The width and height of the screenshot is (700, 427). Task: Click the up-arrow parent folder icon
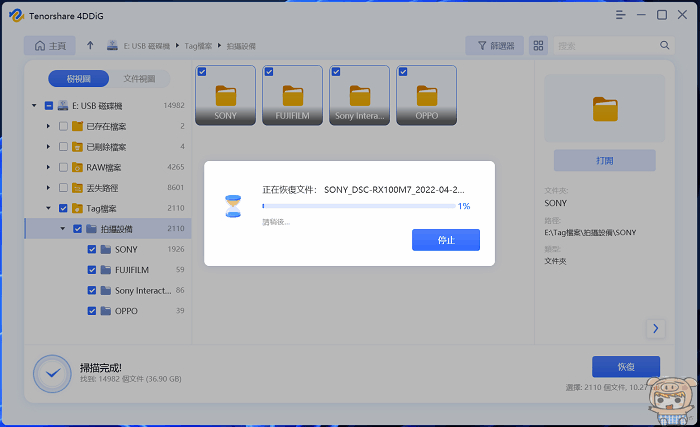pyautogui.click(x=91, y=46)
